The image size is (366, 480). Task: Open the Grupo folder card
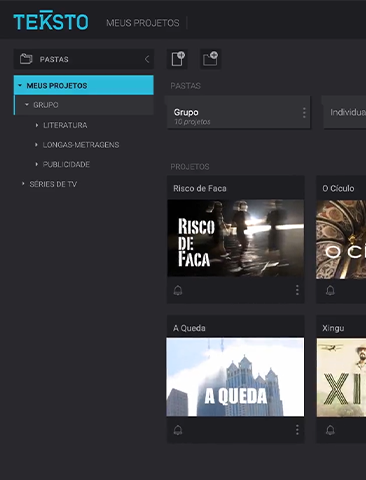click(239, 112)
